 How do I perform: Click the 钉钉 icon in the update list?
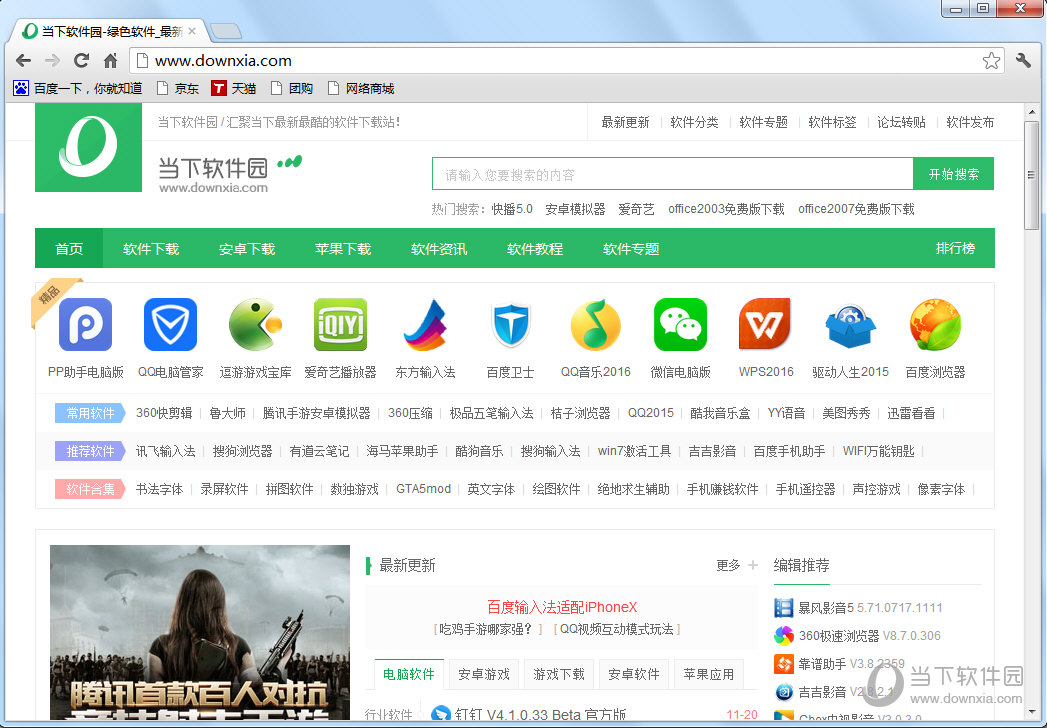click(x=441, y=713)
